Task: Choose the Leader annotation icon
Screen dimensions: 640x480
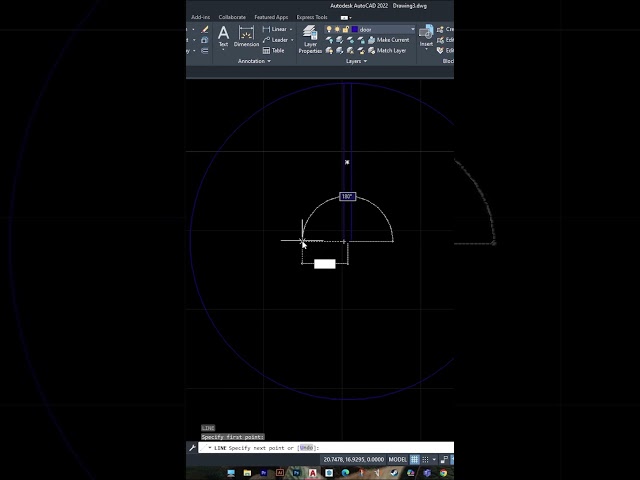Action: pyautogui.click(x=266, y=40)
